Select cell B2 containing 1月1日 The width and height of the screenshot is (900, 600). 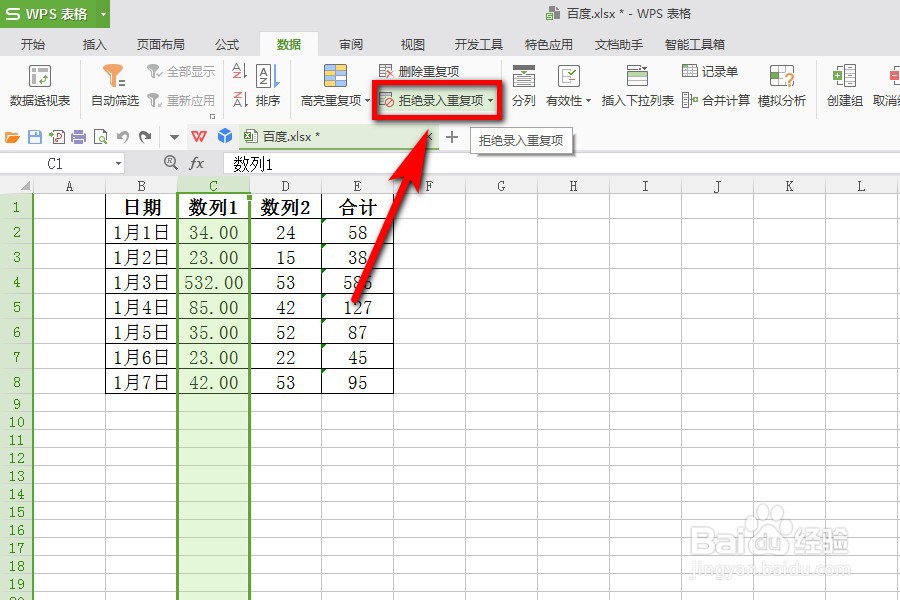click(x=140, y=232)
